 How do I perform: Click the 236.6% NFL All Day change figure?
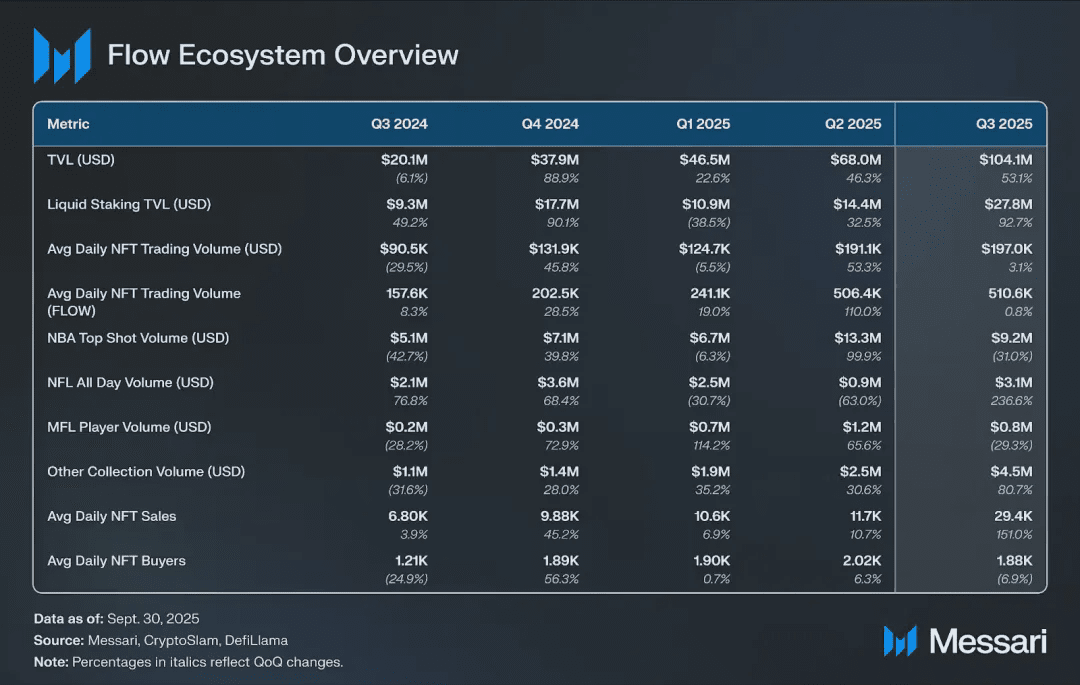coord(1010,400)
